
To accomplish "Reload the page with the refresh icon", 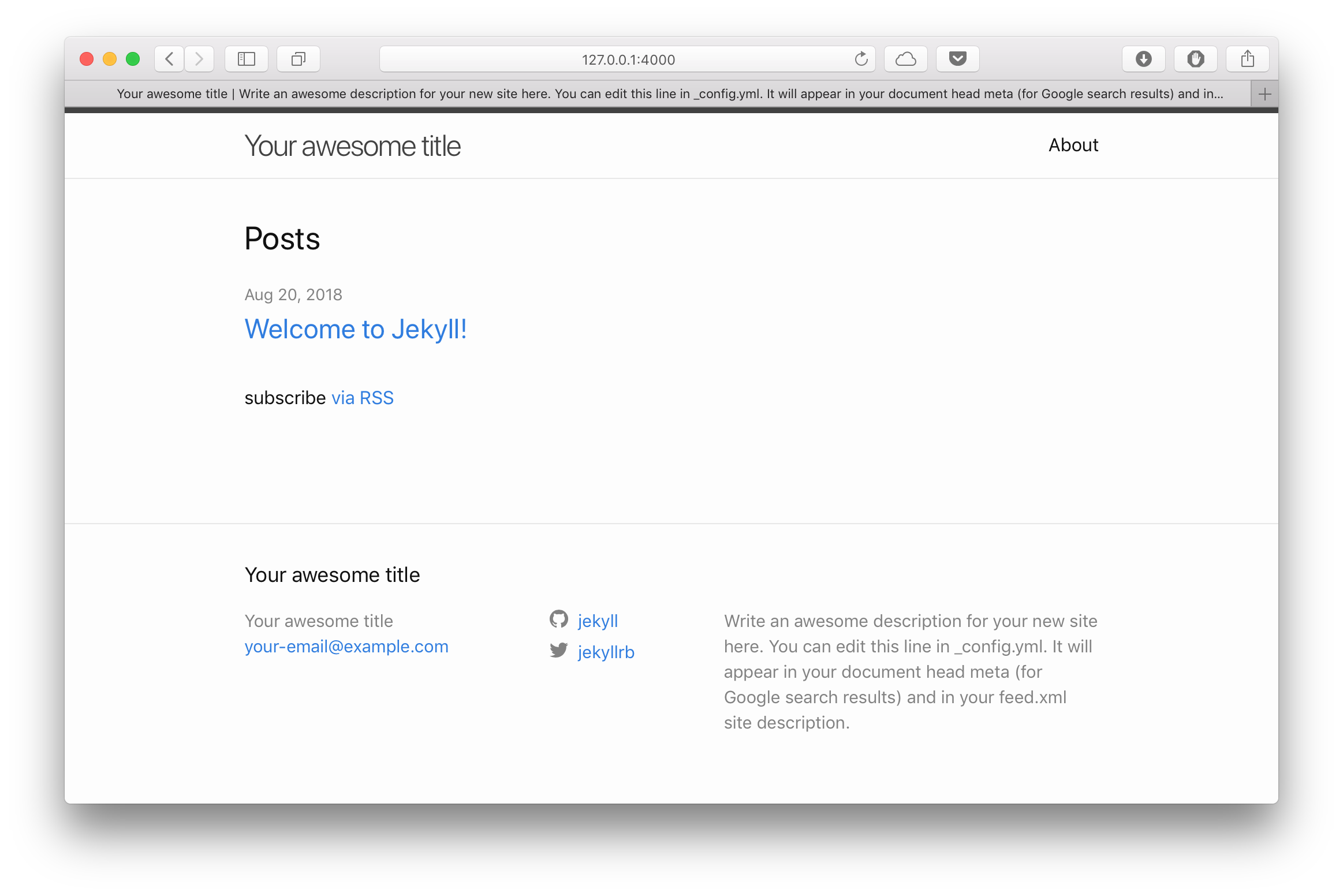I will pyautogui.click(x=861, y=59).
